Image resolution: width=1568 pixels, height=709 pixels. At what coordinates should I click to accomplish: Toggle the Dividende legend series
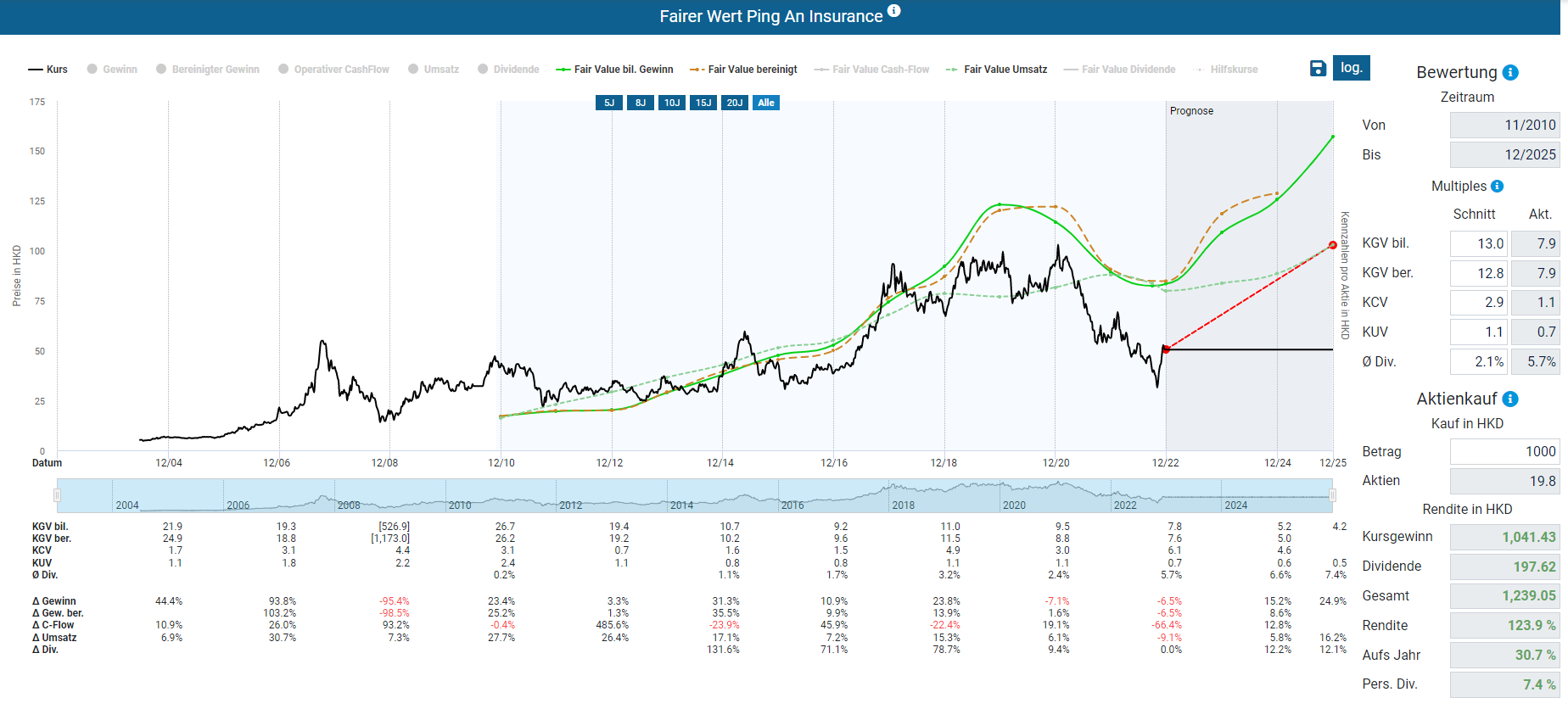[508, 70]
